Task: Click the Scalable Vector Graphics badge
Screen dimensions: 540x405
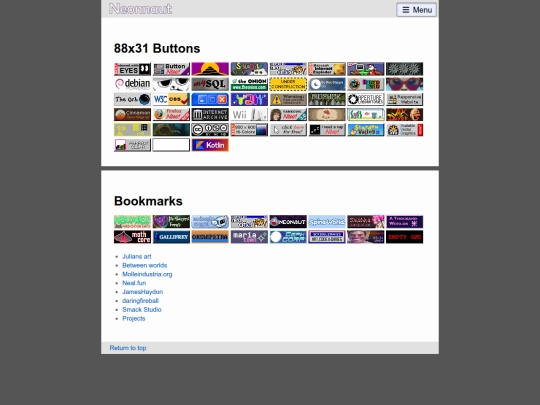Action: point(405,130)
